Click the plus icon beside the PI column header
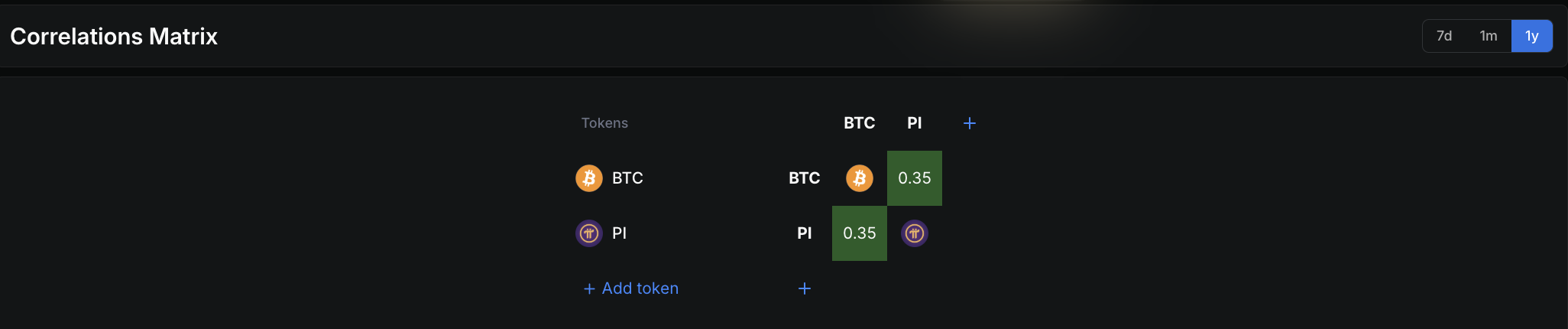The width and height of the screenshot is (1568, 329). pyautogui.click(x=969, y=123)
